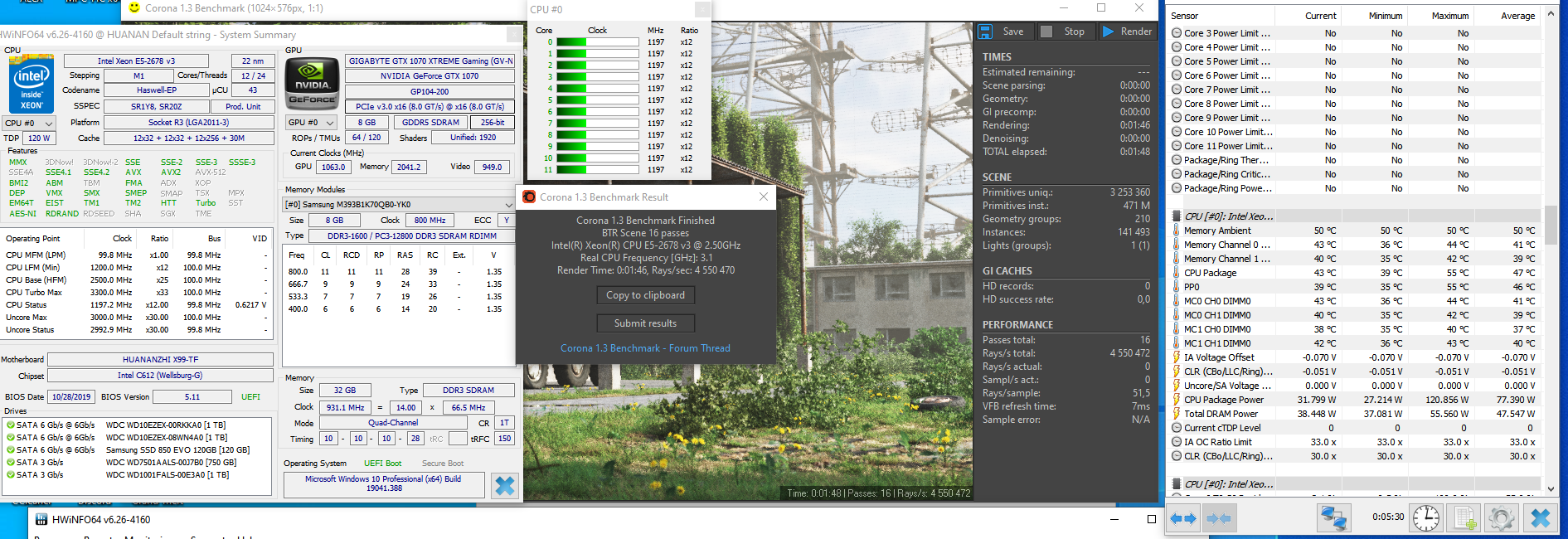Collapse the first CPU [#0] Intel Xeon sensor group

[1177, 216]
